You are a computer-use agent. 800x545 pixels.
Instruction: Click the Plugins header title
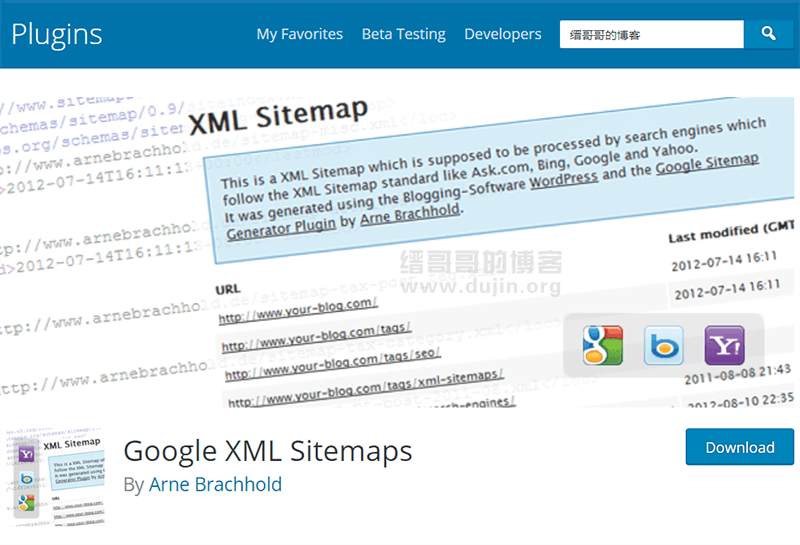tap(57, 35)
